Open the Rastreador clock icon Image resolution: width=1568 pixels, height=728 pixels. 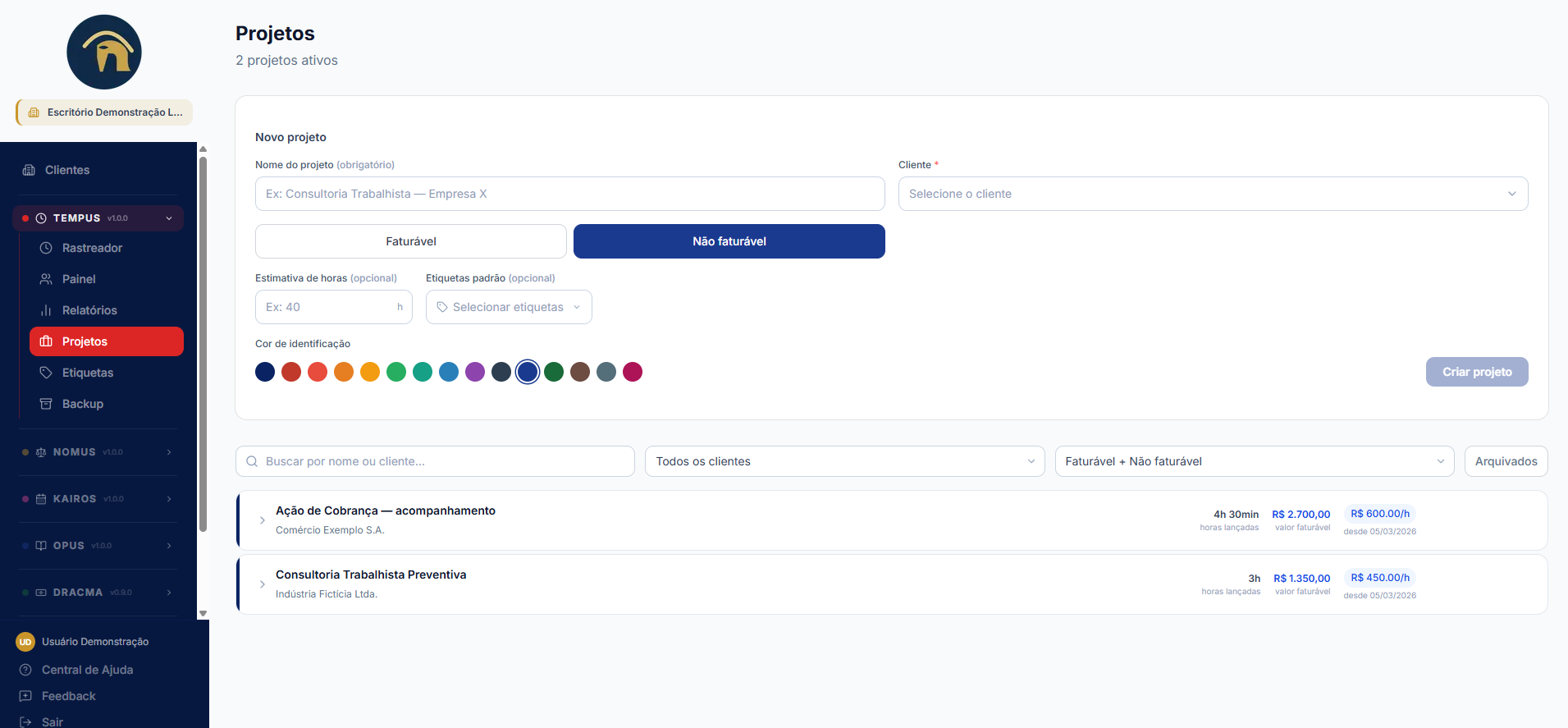[46, 248]
